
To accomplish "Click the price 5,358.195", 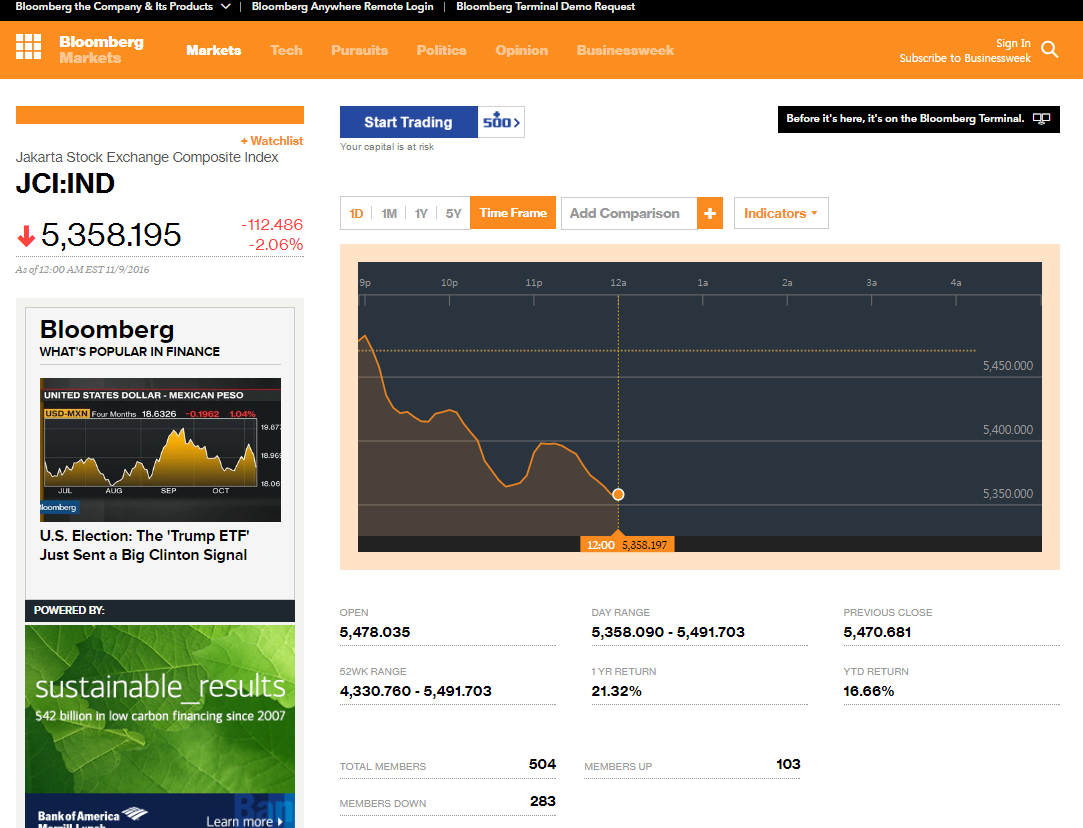I will pos(111,235).
